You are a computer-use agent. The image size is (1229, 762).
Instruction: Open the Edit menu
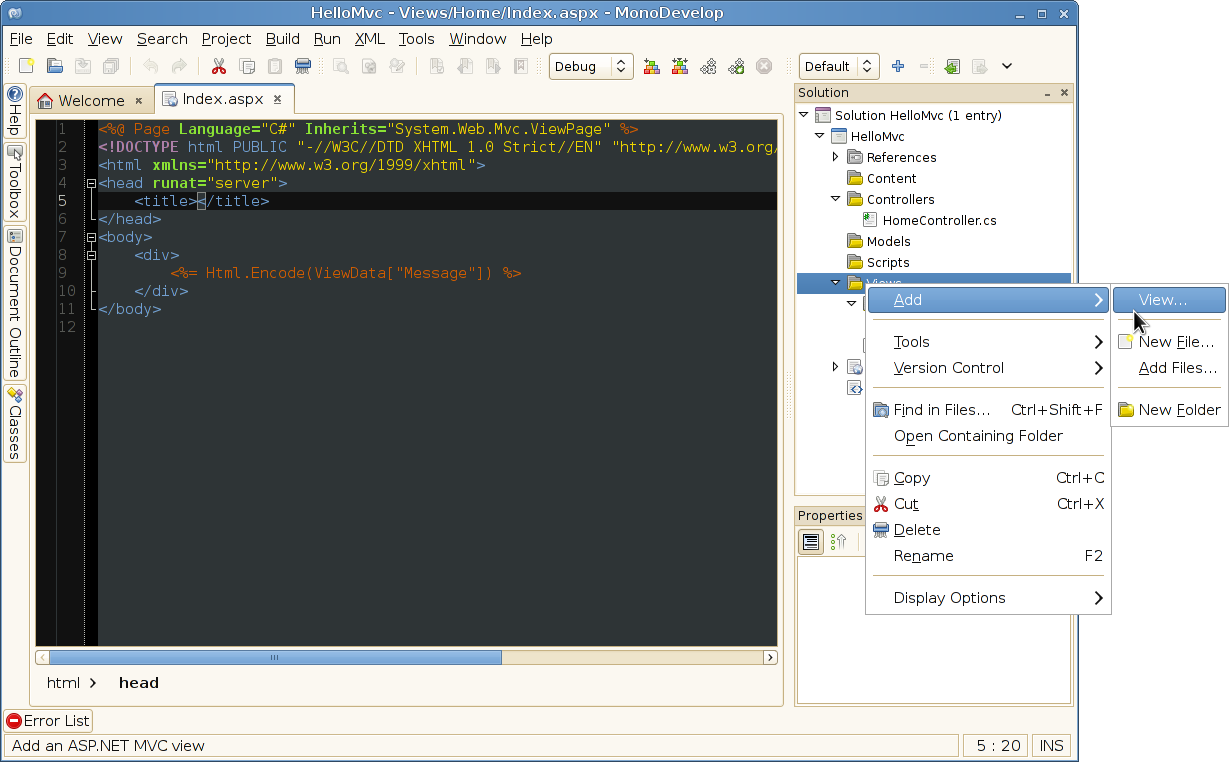click(60, 38)
